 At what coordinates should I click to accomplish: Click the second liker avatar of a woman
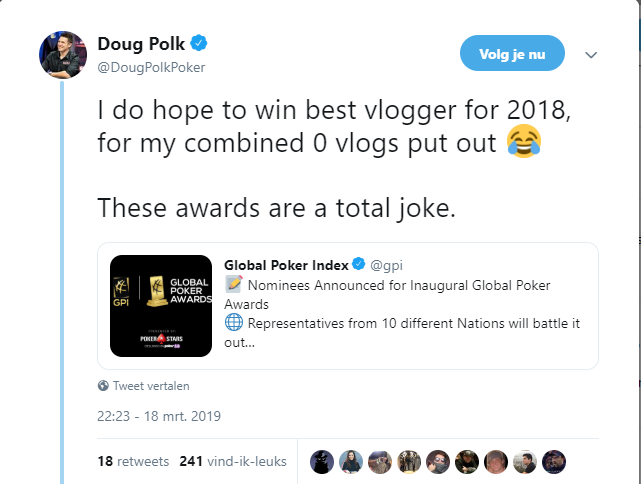click(351, 462)
